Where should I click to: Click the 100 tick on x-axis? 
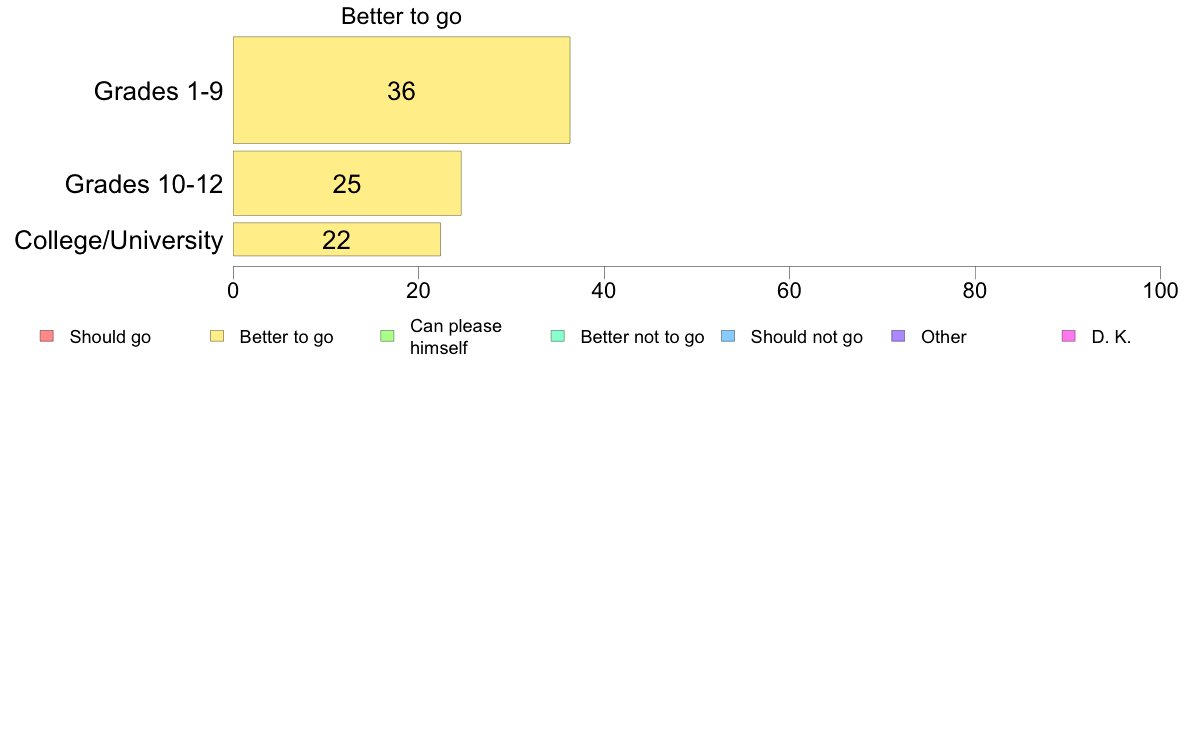pos(1160,291)
